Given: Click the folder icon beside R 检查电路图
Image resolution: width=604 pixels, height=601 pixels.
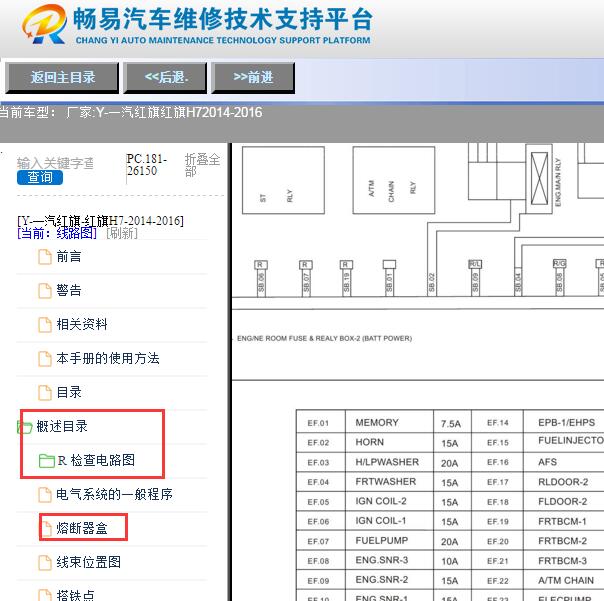Looking at the screenshot, I should click(47, 461).
